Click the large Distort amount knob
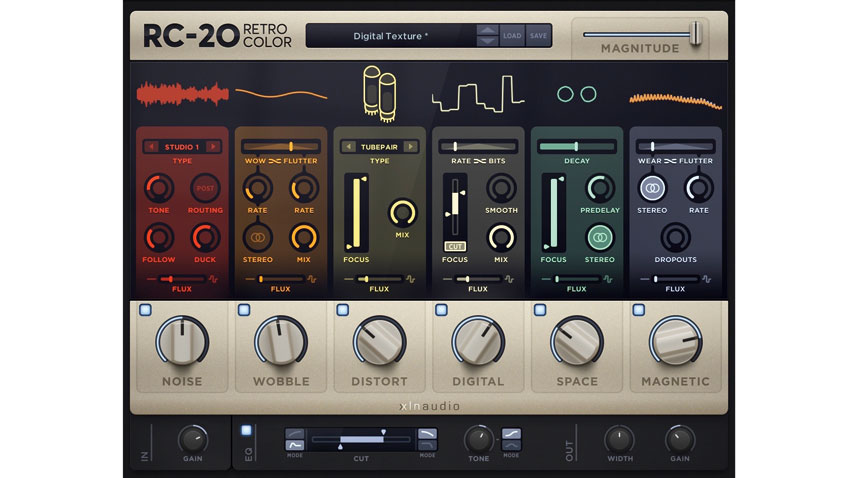850x478 pixels. 379,343
